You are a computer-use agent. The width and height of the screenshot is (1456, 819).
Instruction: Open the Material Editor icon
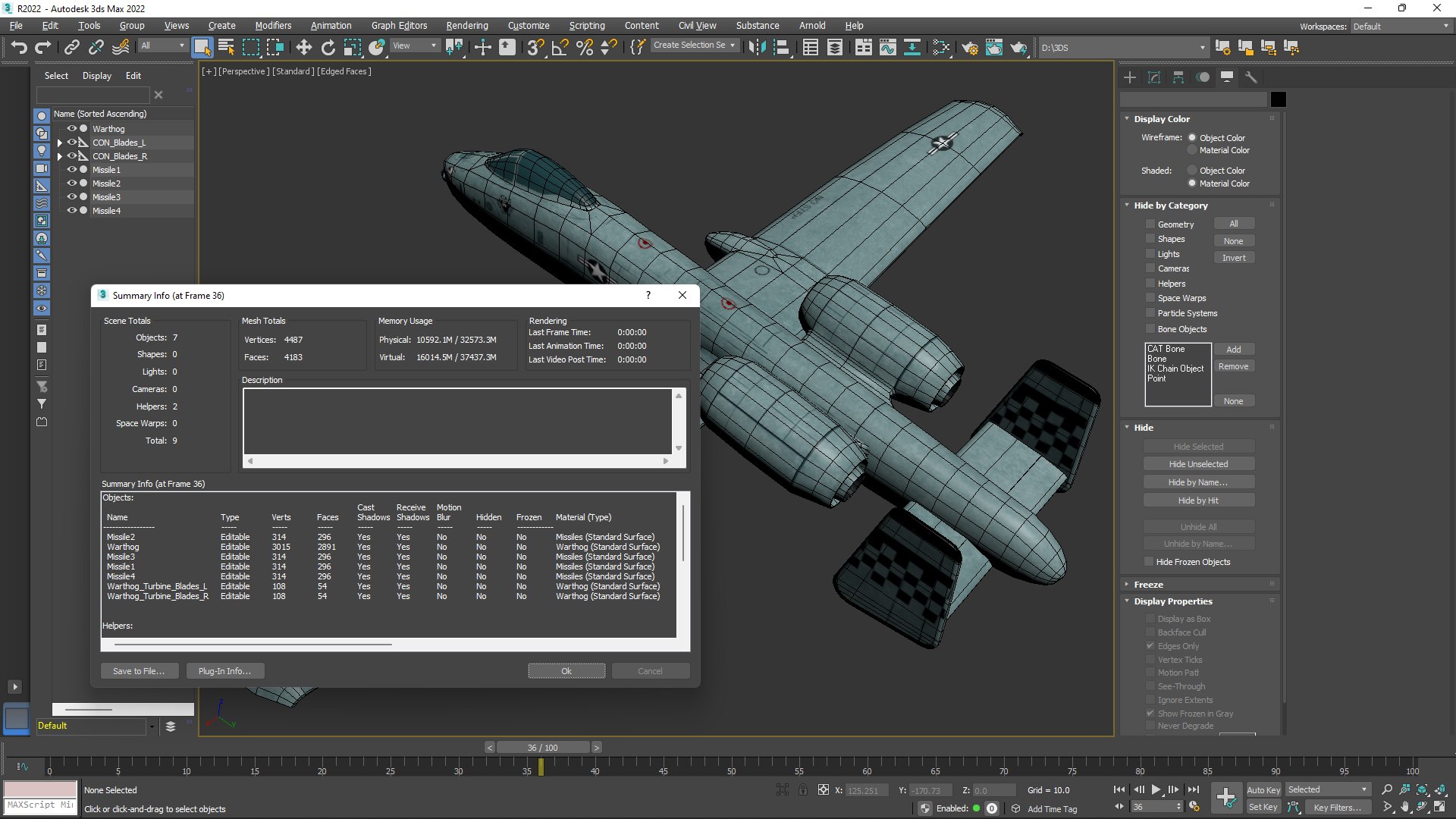pos(941,48)
